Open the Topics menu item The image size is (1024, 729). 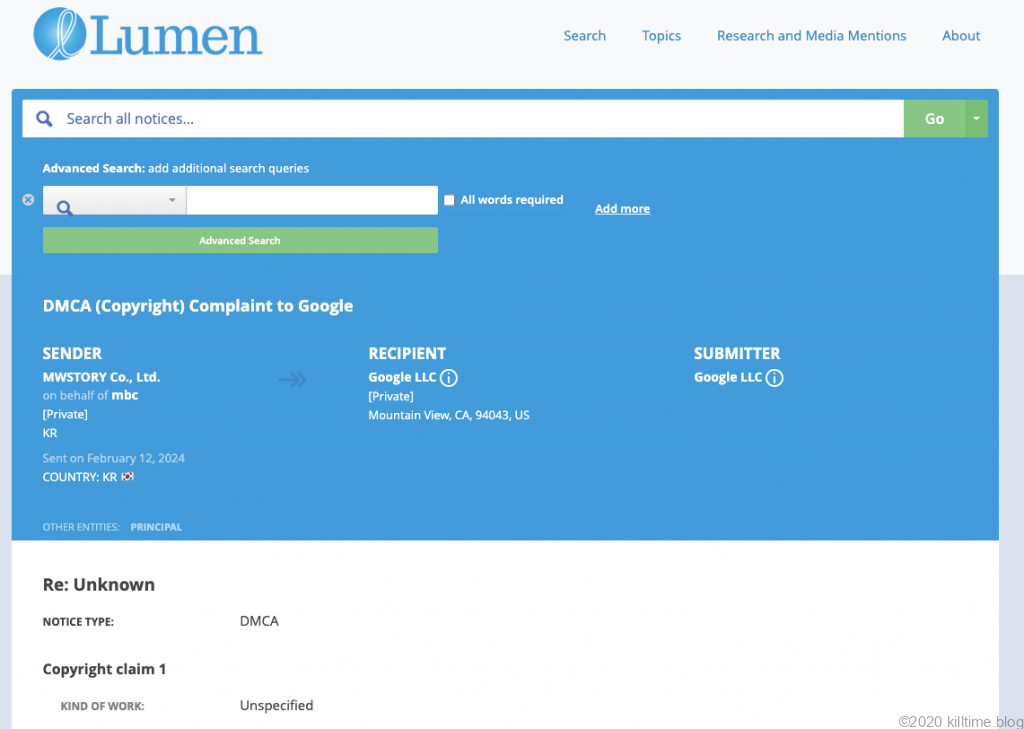click(x=661, y=36)
